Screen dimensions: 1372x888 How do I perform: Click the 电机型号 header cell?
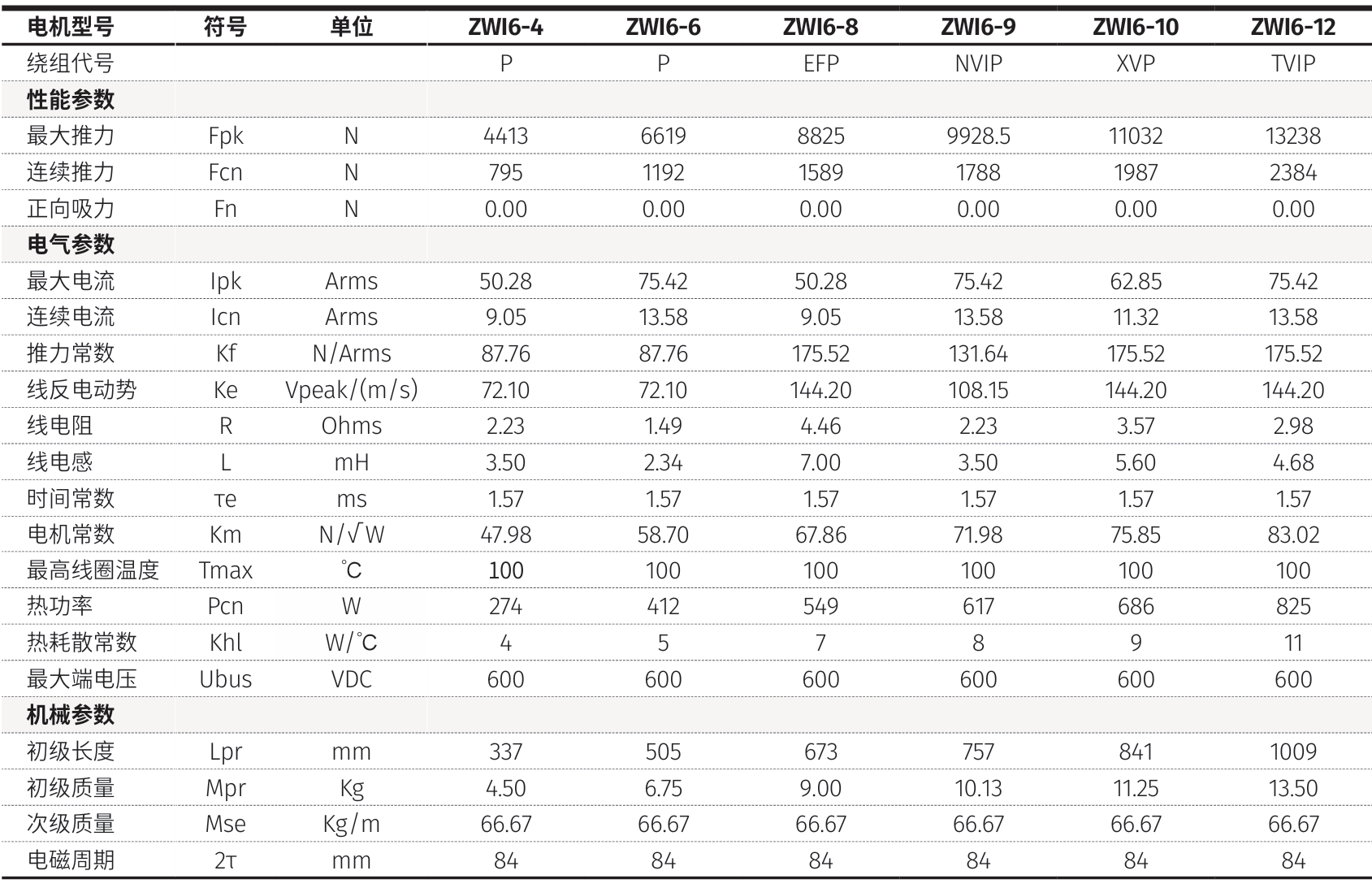[71, 27]
